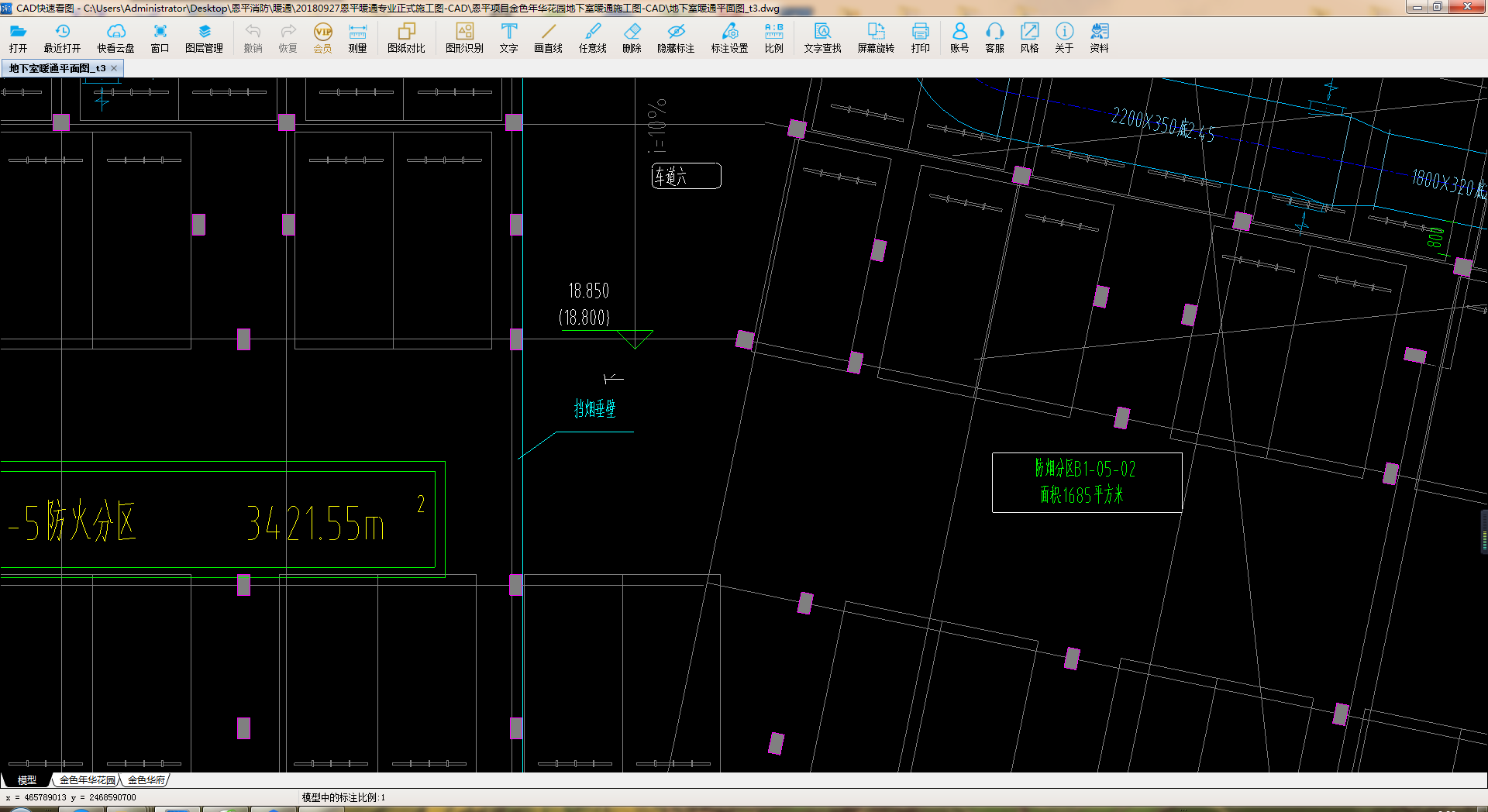Print drawing via 打印 icon

(920, 38)
